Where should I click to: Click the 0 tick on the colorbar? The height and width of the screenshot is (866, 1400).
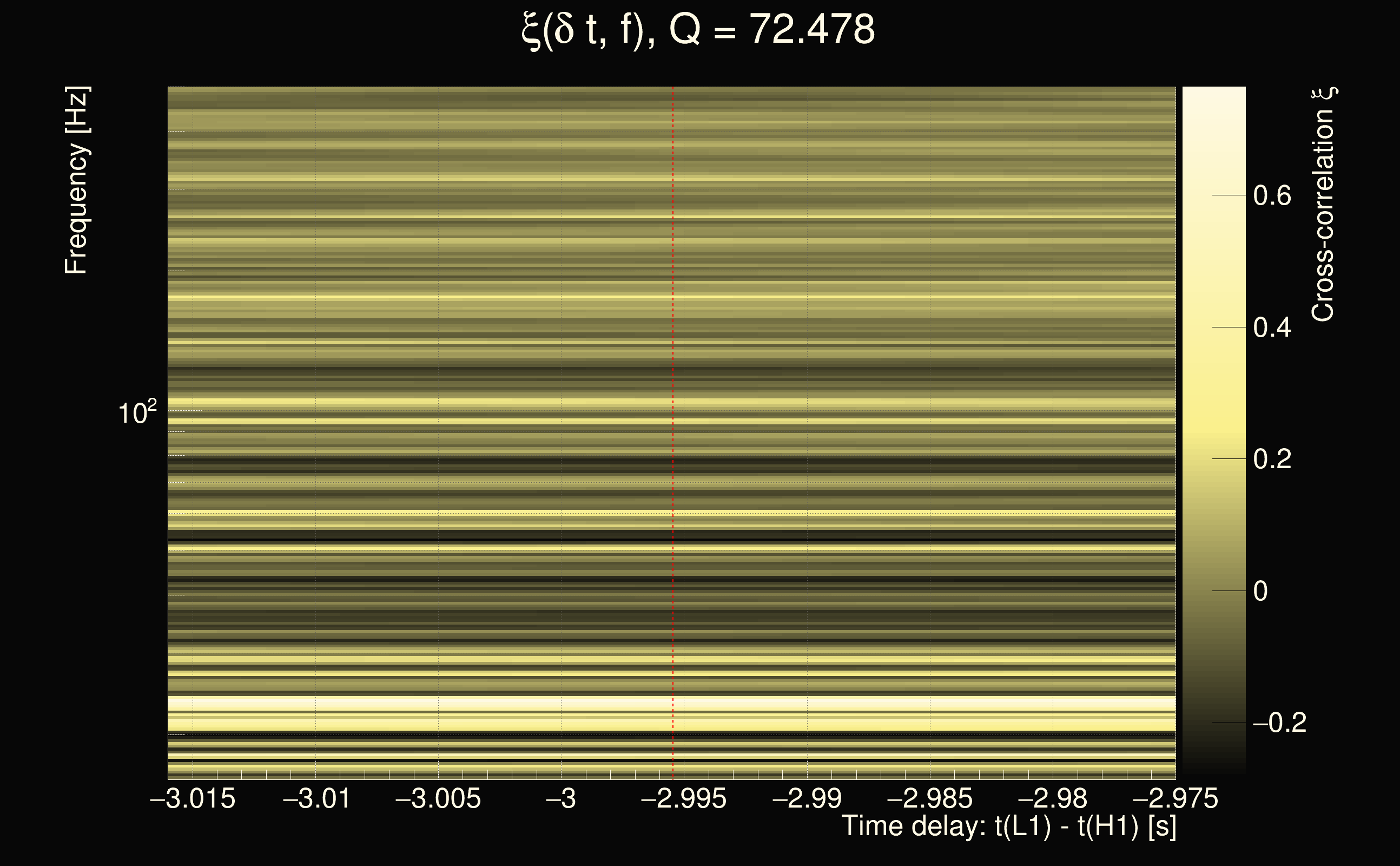point(1260,591)
